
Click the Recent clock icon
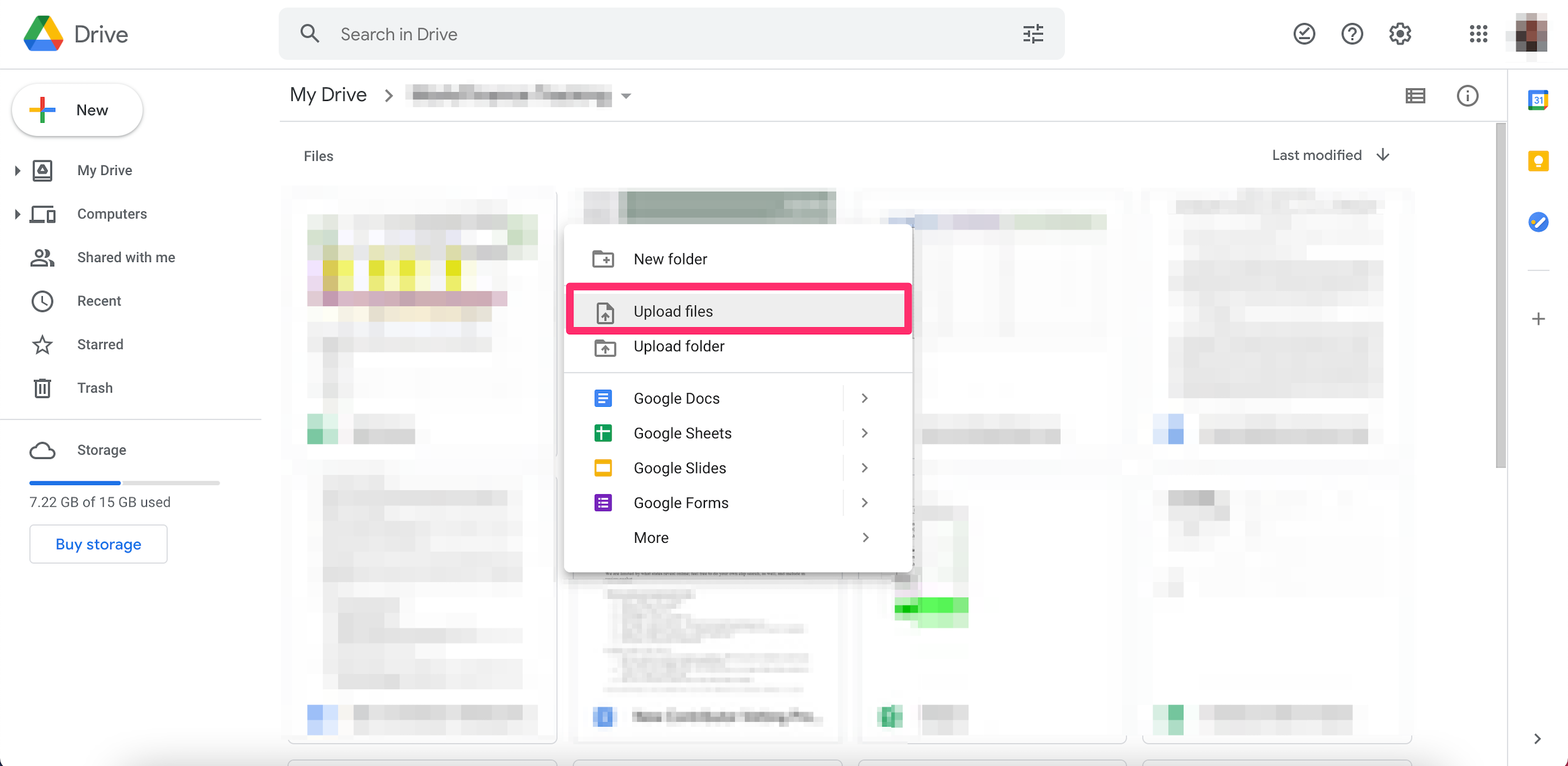tap(42, 302)
